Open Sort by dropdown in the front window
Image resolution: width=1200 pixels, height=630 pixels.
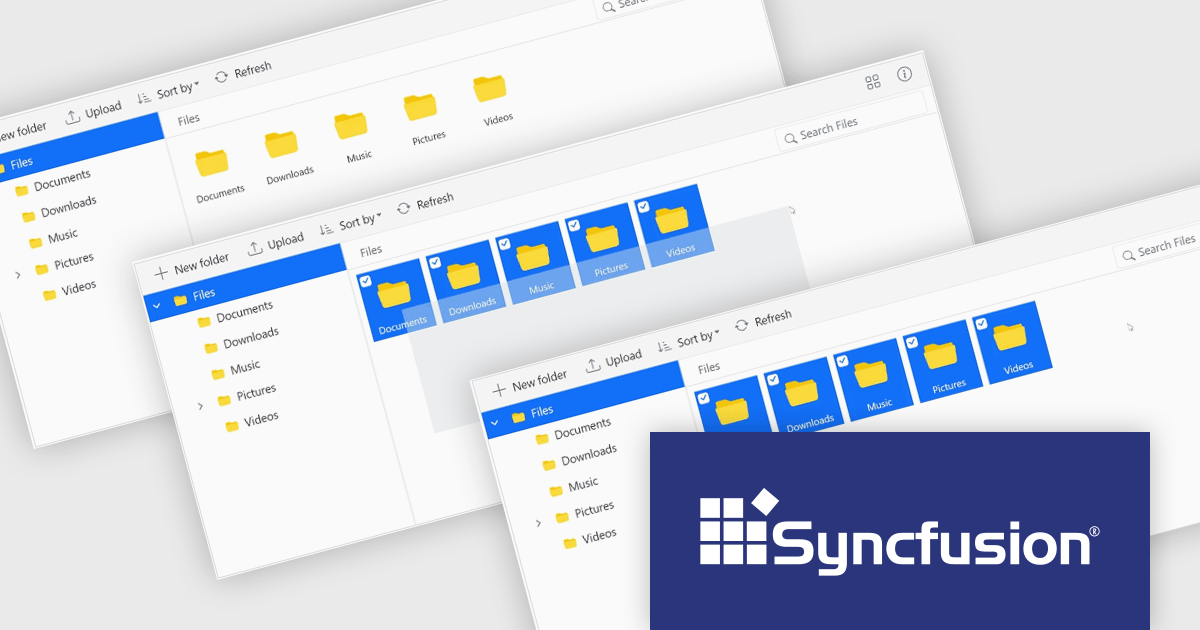tap(688, 341)
